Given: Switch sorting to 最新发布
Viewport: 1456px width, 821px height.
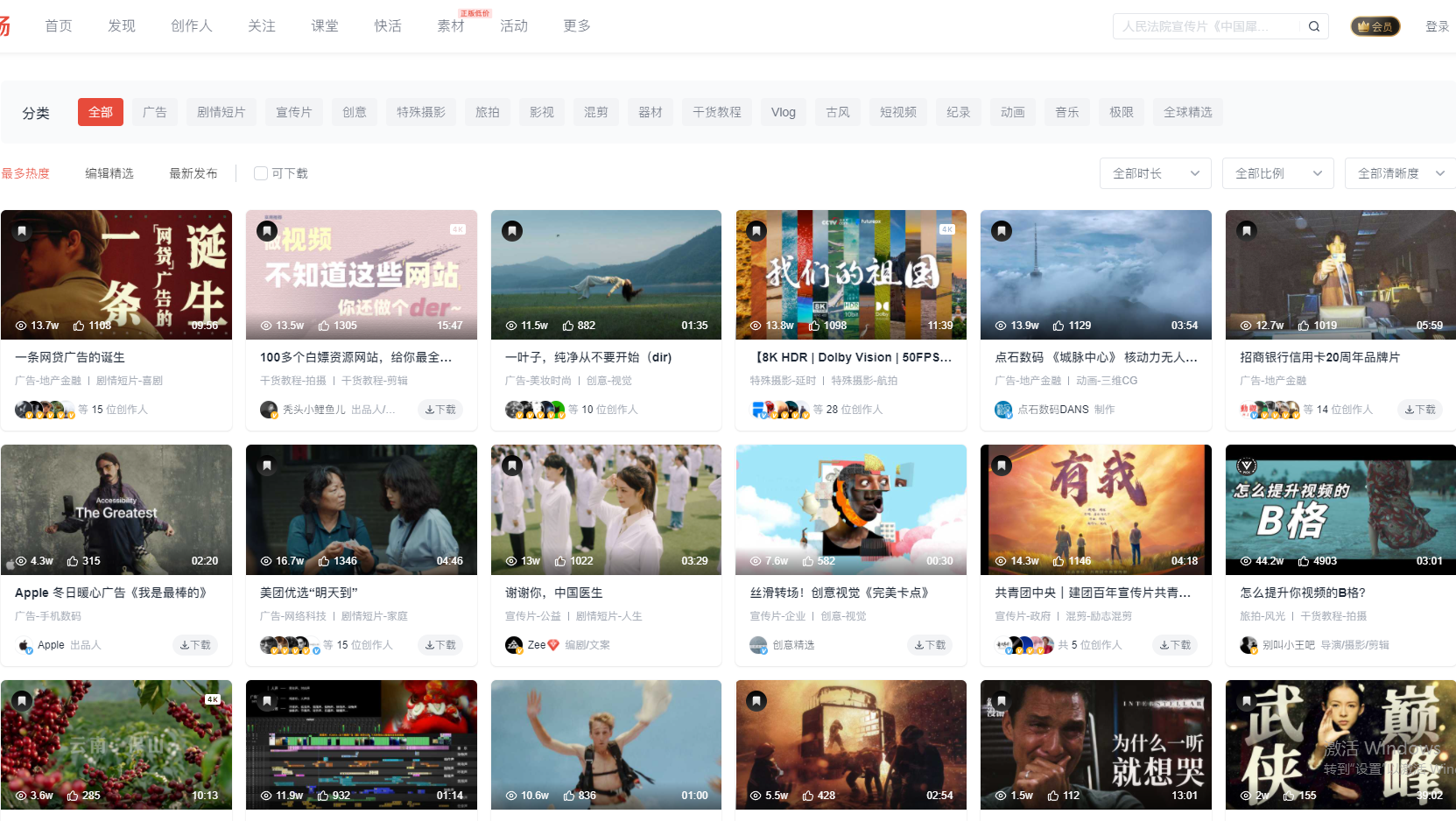Looking at the screenshot, I should [193, 173].
